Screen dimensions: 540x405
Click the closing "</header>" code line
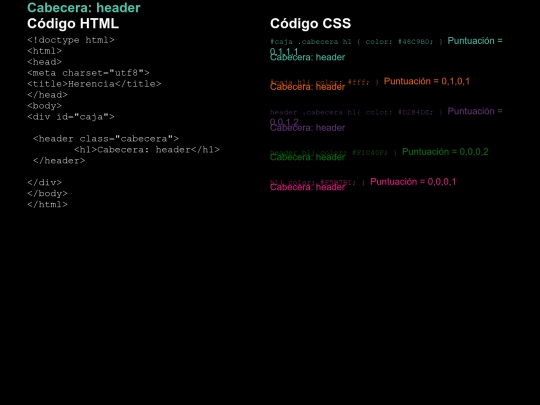click(x=59, y=161)
